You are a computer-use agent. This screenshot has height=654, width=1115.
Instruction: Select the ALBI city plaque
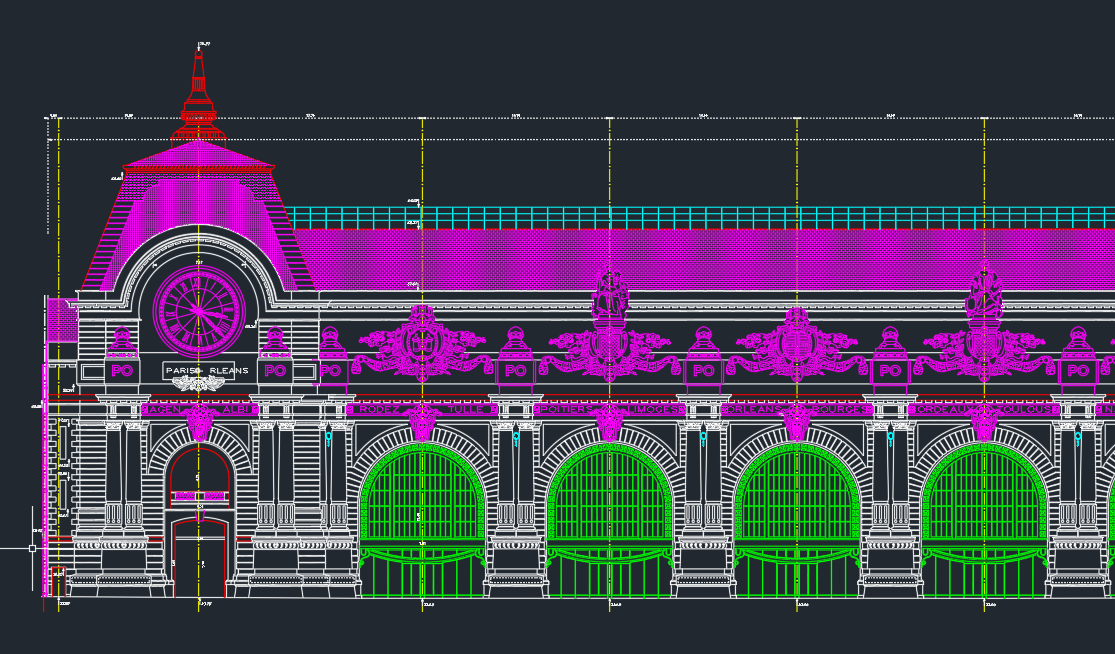tap(236, 409)
